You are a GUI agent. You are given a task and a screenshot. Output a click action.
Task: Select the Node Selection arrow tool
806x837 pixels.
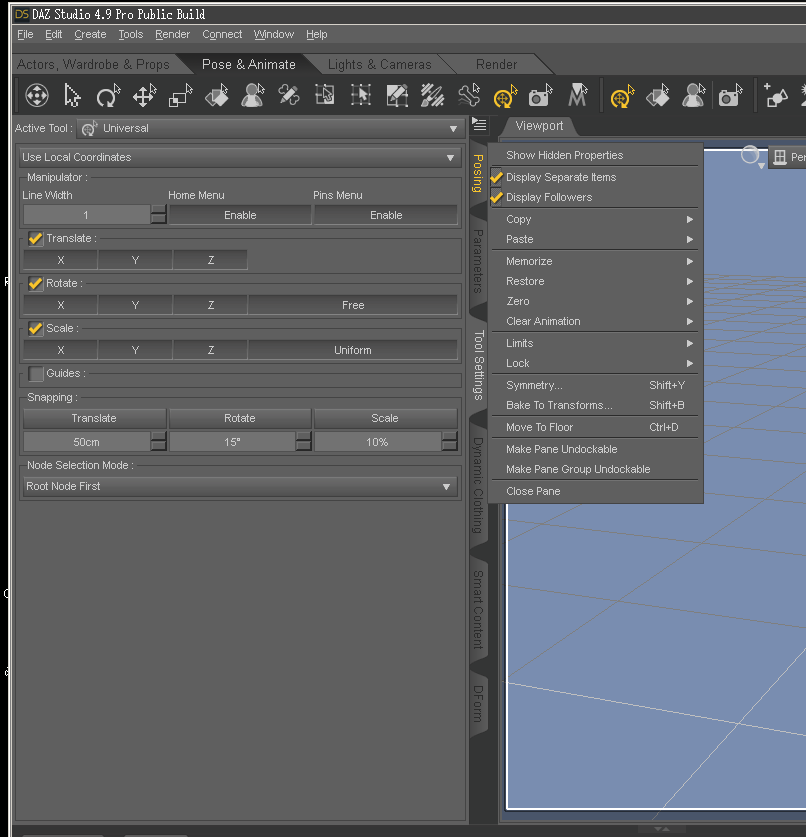coord(72,96)
